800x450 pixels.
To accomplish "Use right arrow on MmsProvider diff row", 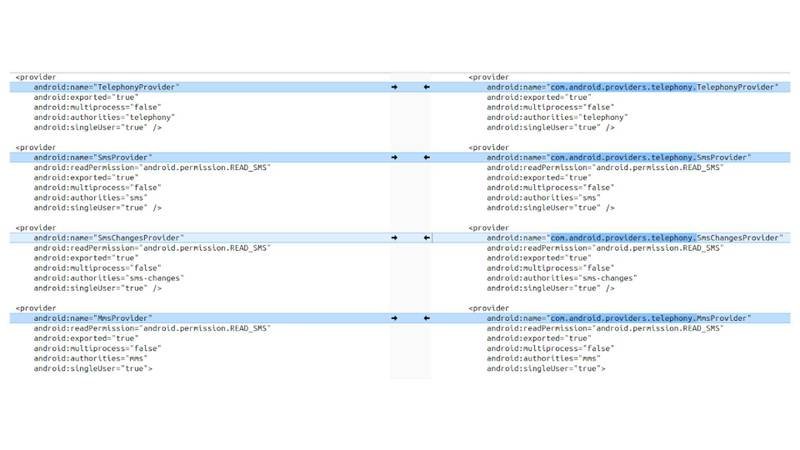I will 394,318.
